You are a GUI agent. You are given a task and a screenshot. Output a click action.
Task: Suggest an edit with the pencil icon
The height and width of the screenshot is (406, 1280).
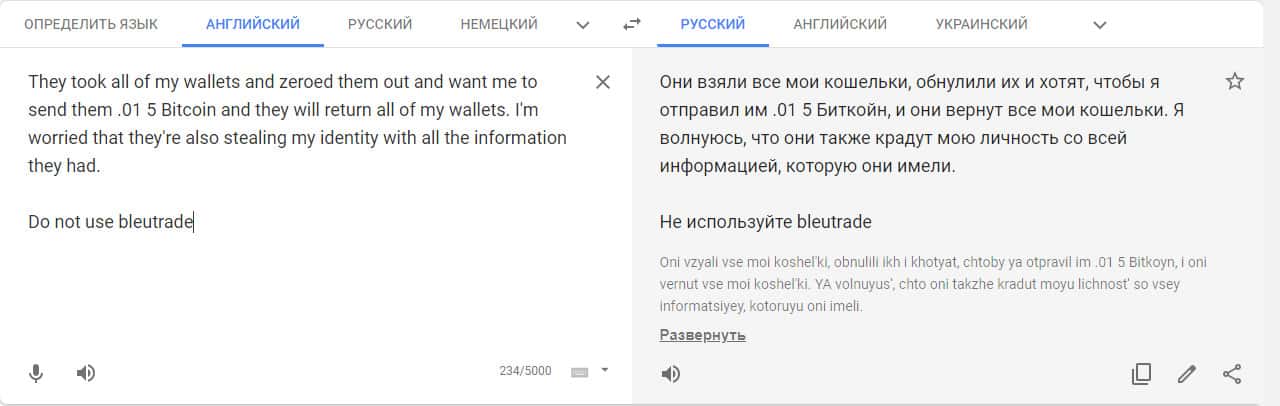click(1187, 374)
